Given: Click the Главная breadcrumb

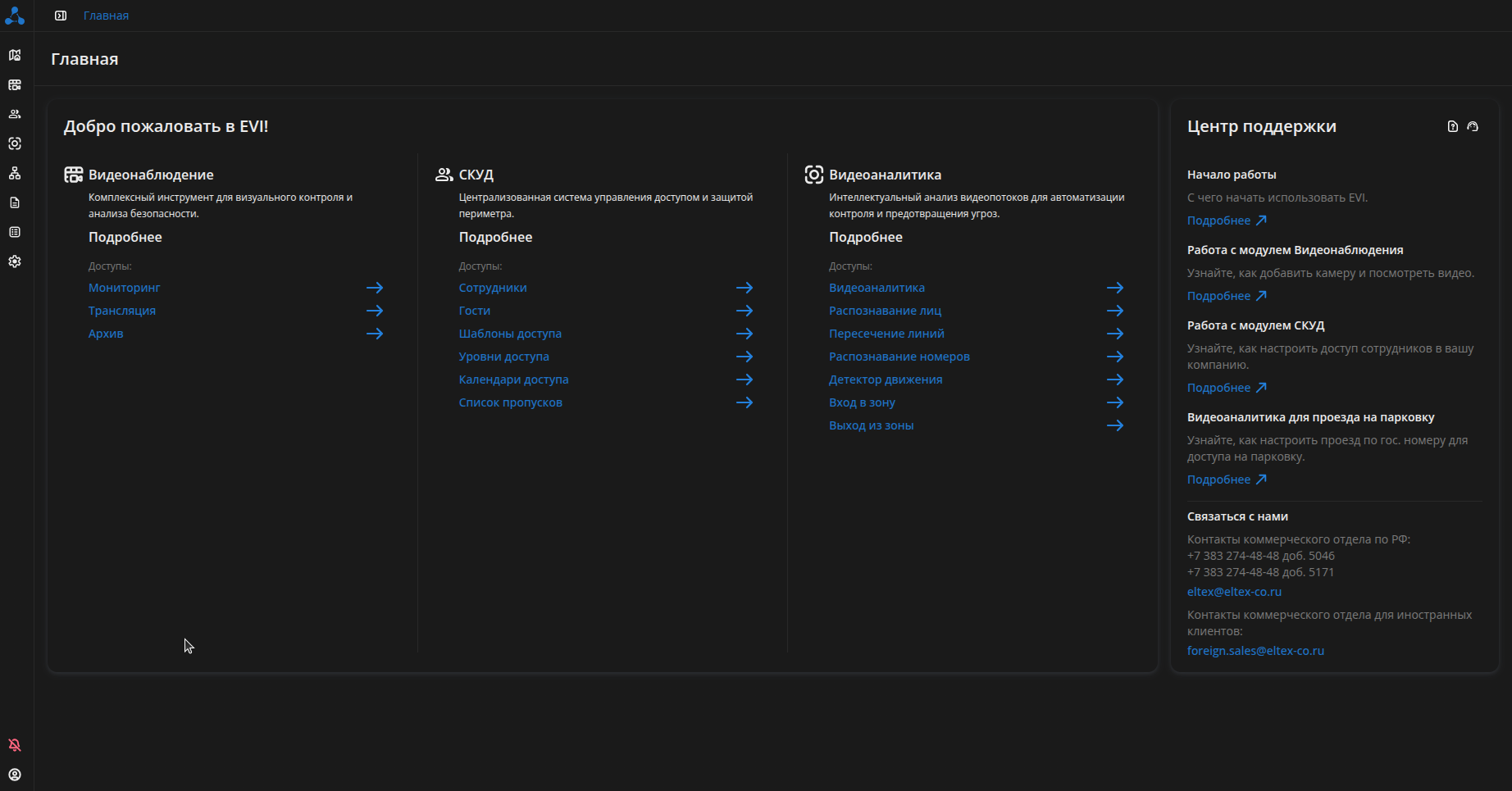Looking at the screenshot, I should [x=106, y=16].
